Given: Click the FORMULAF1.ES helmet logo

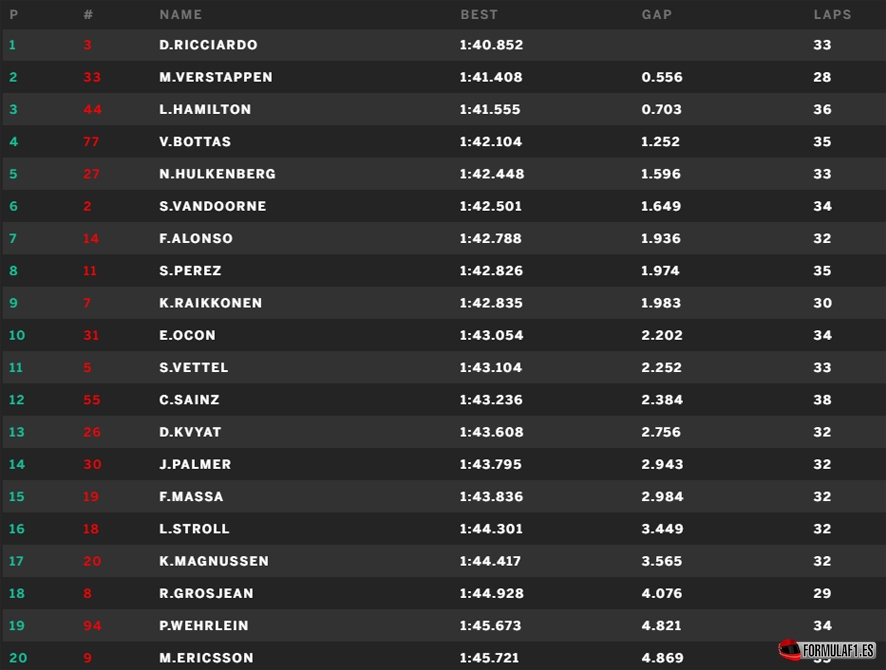Looking at the screenshot, I should click(x=826, y=650).
